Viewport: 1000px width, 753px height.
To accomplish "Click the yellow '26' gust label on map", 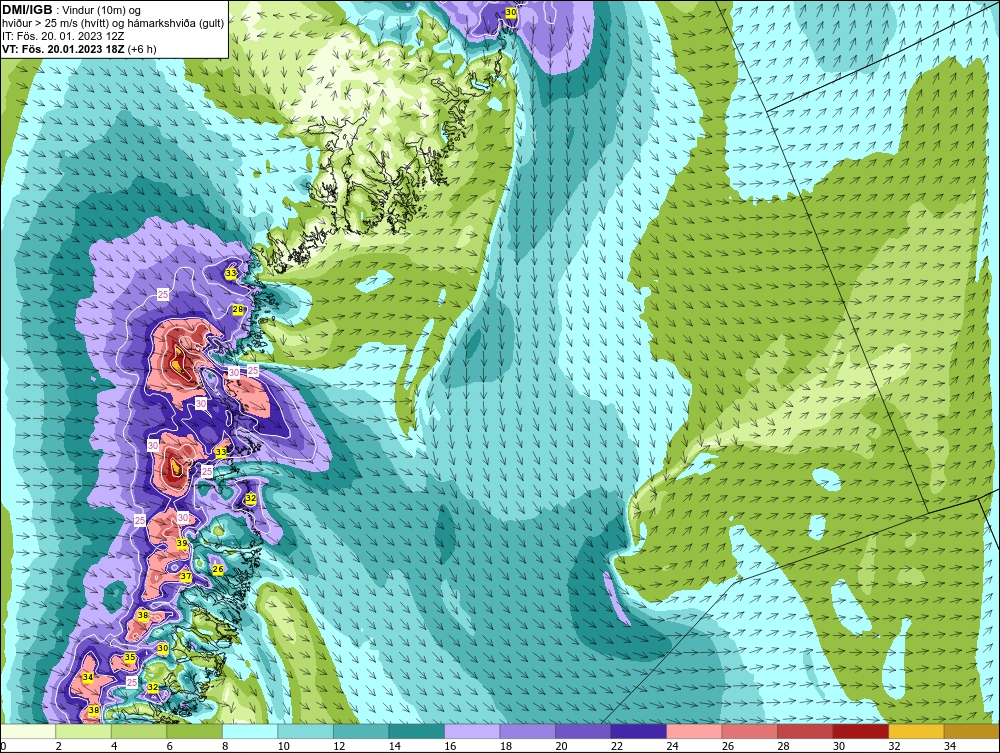I will (217, 569).
